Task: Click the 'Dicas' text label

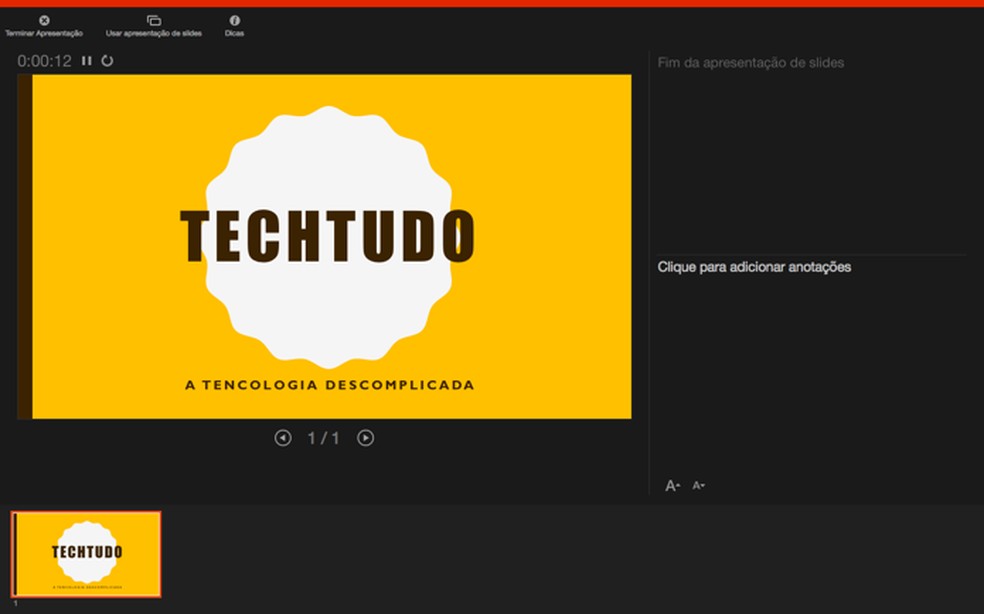Action: 235,33
